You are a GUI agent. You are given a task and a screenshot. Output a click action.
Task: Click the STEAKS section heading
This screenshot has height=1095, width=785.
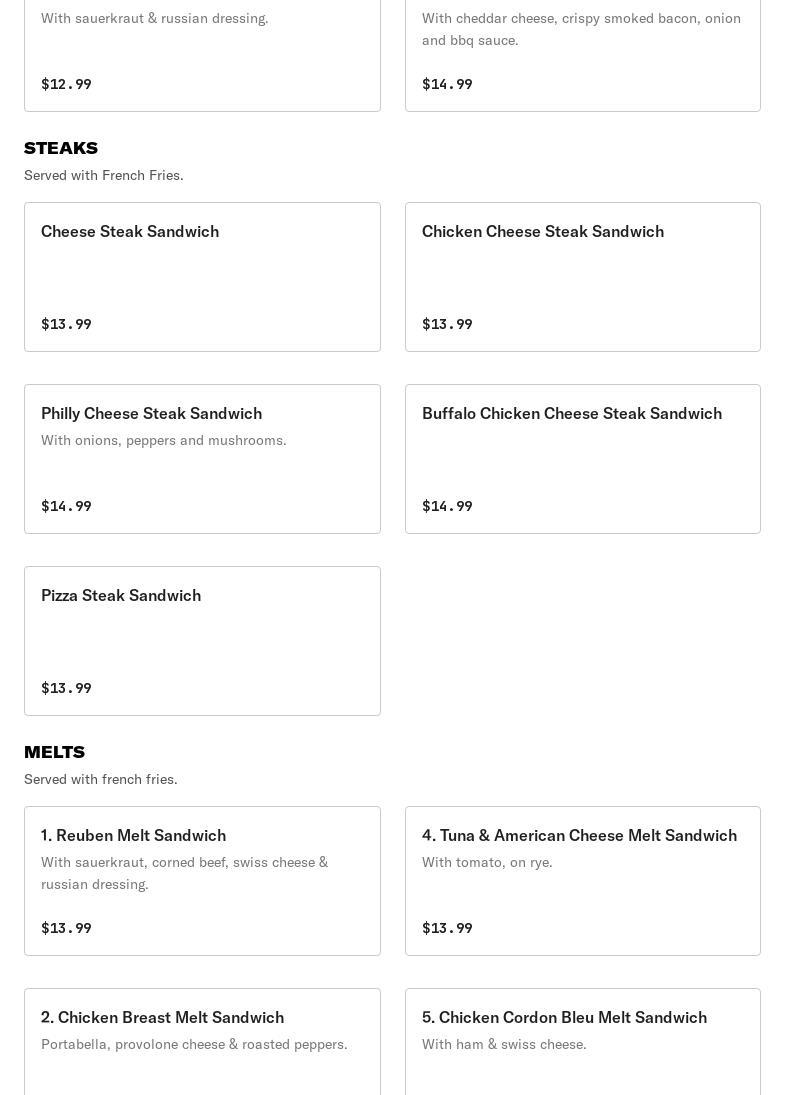pos(61,148)
